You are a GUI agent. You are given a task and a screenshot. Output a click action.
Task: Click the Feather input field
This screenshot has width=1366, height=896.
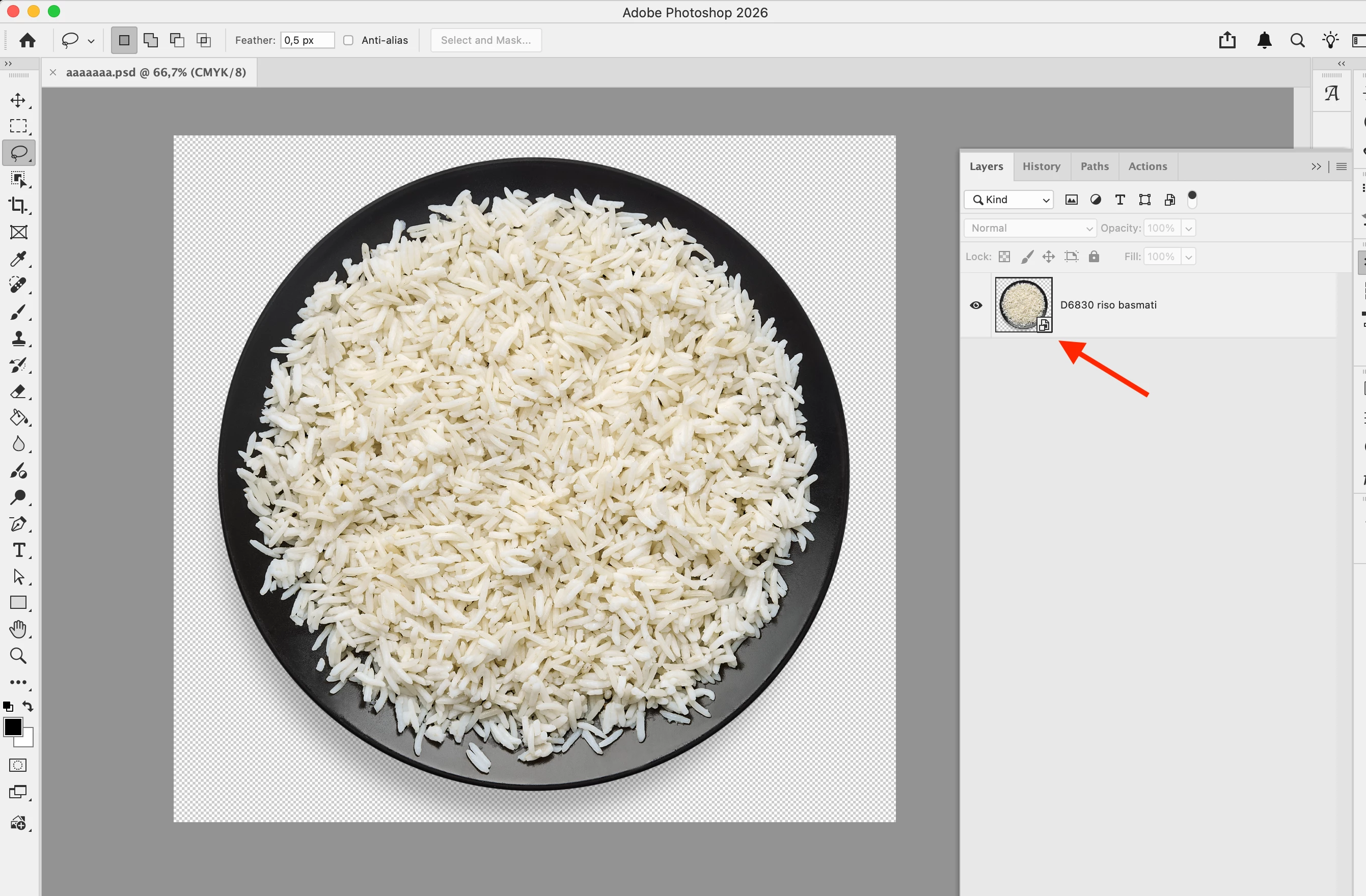pos(307,40)
